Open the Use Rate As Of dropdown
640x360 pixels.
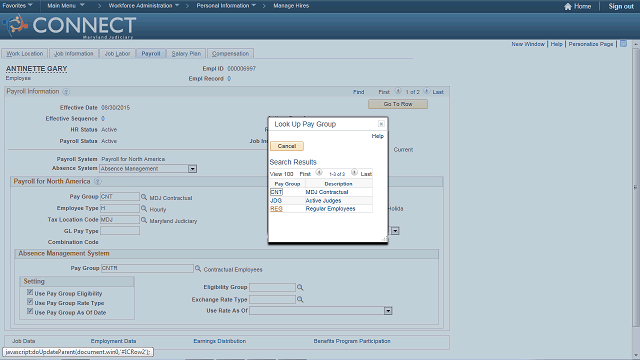click(388, 311)
